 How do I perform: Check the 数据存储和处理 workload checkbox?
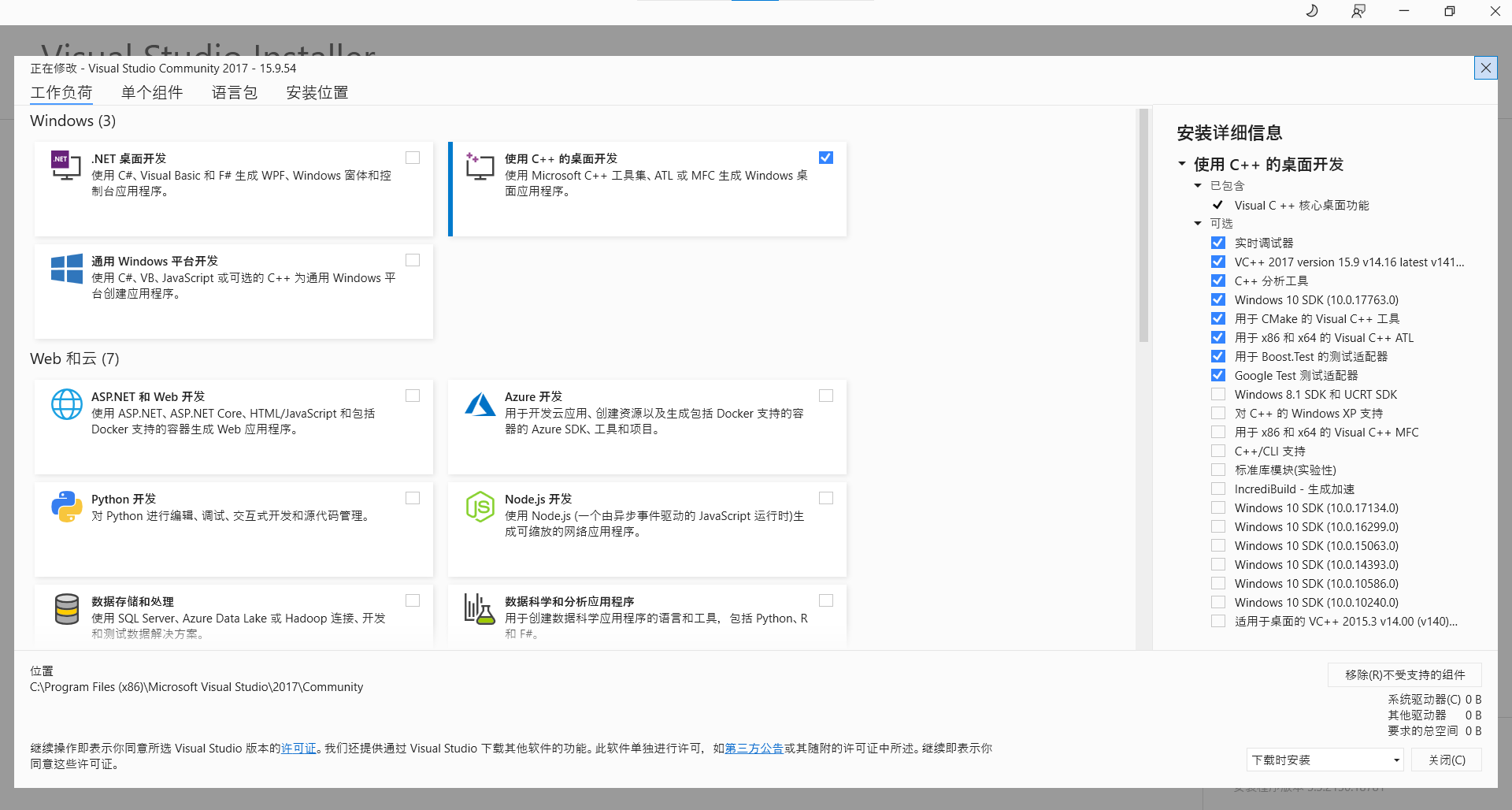[x=413, y=600]
